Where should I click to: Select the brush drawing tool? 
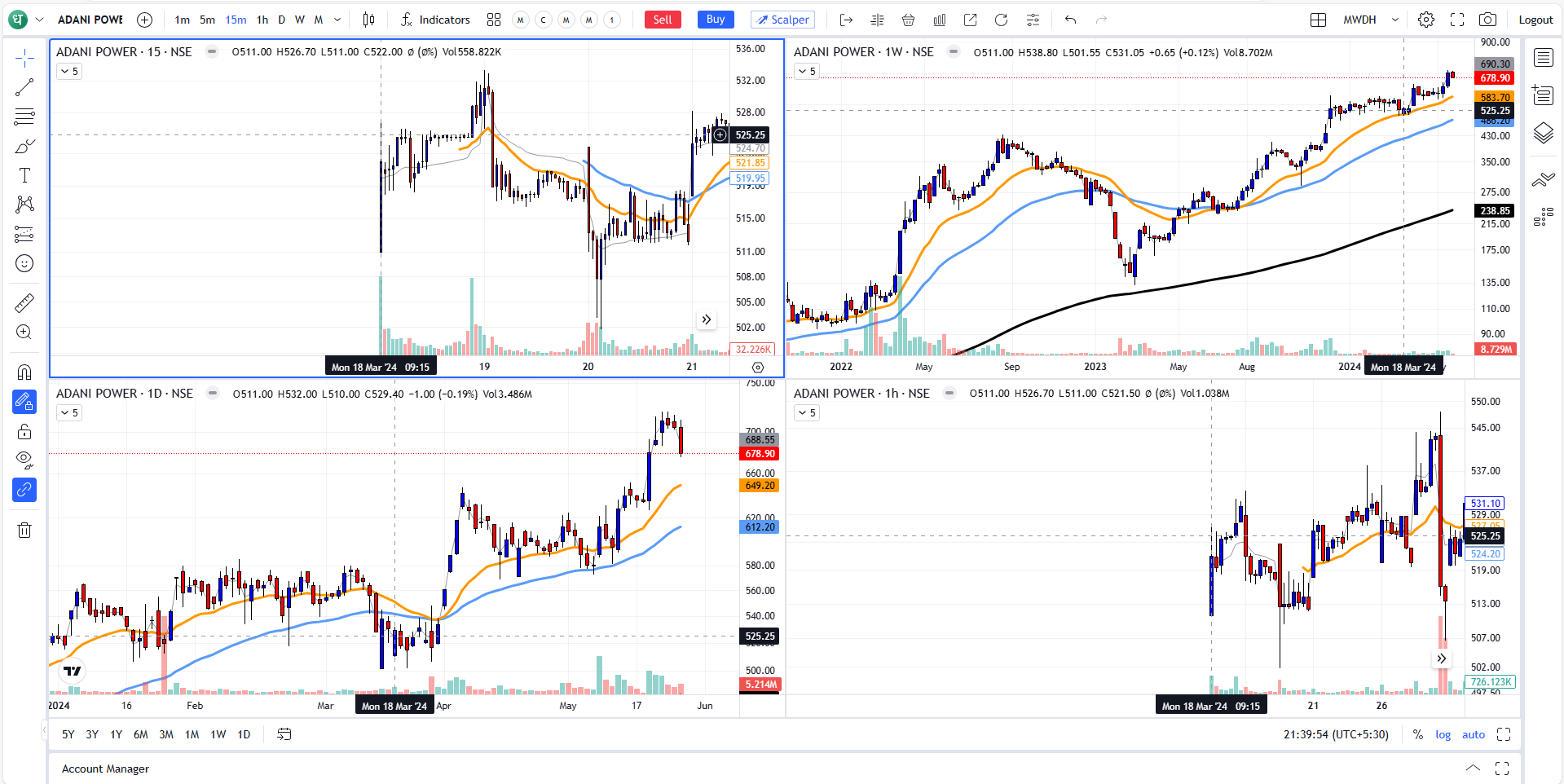(24, 146)
